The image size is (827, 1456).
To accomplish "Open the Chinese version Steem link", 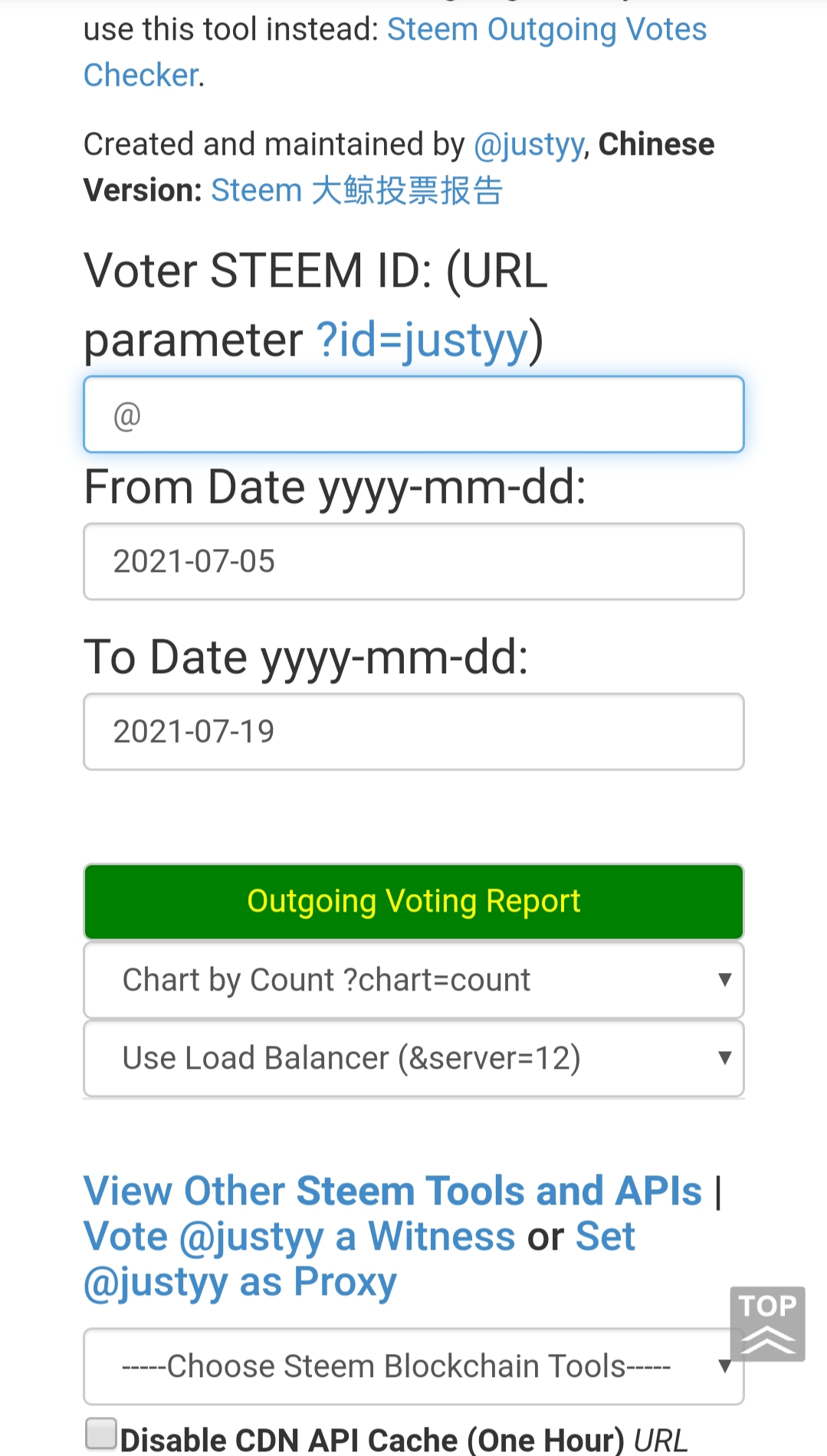I will point(356,191).
